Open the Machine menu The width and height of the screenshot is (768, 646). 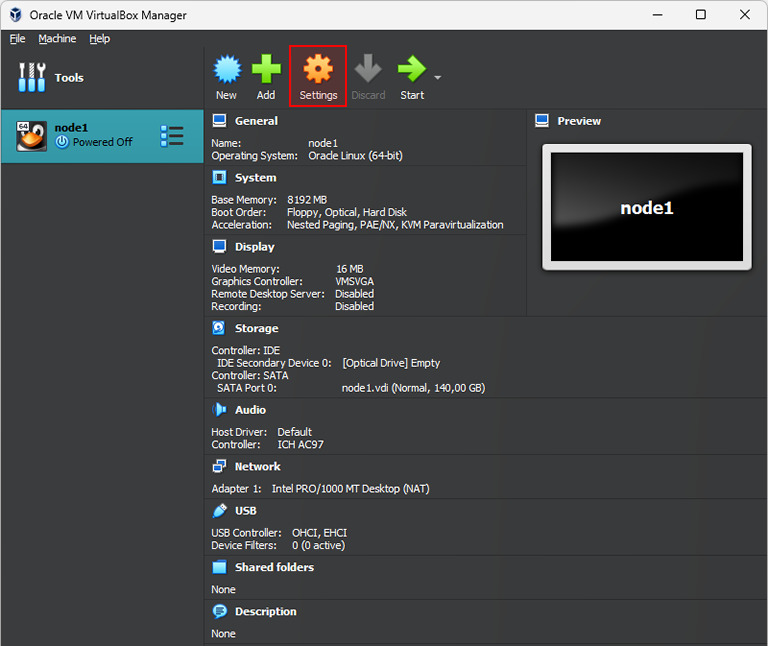click(x=57, y=39)
